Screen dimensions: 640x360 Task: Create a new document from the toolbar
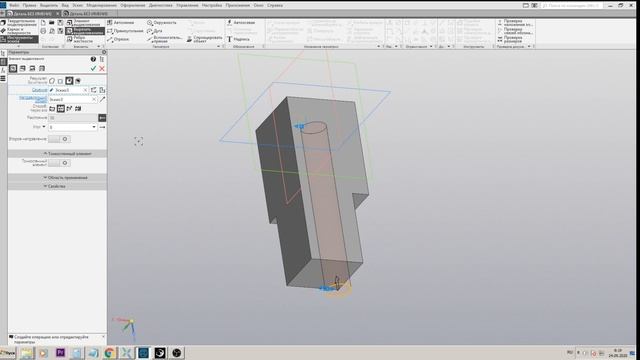click(43, 22)
